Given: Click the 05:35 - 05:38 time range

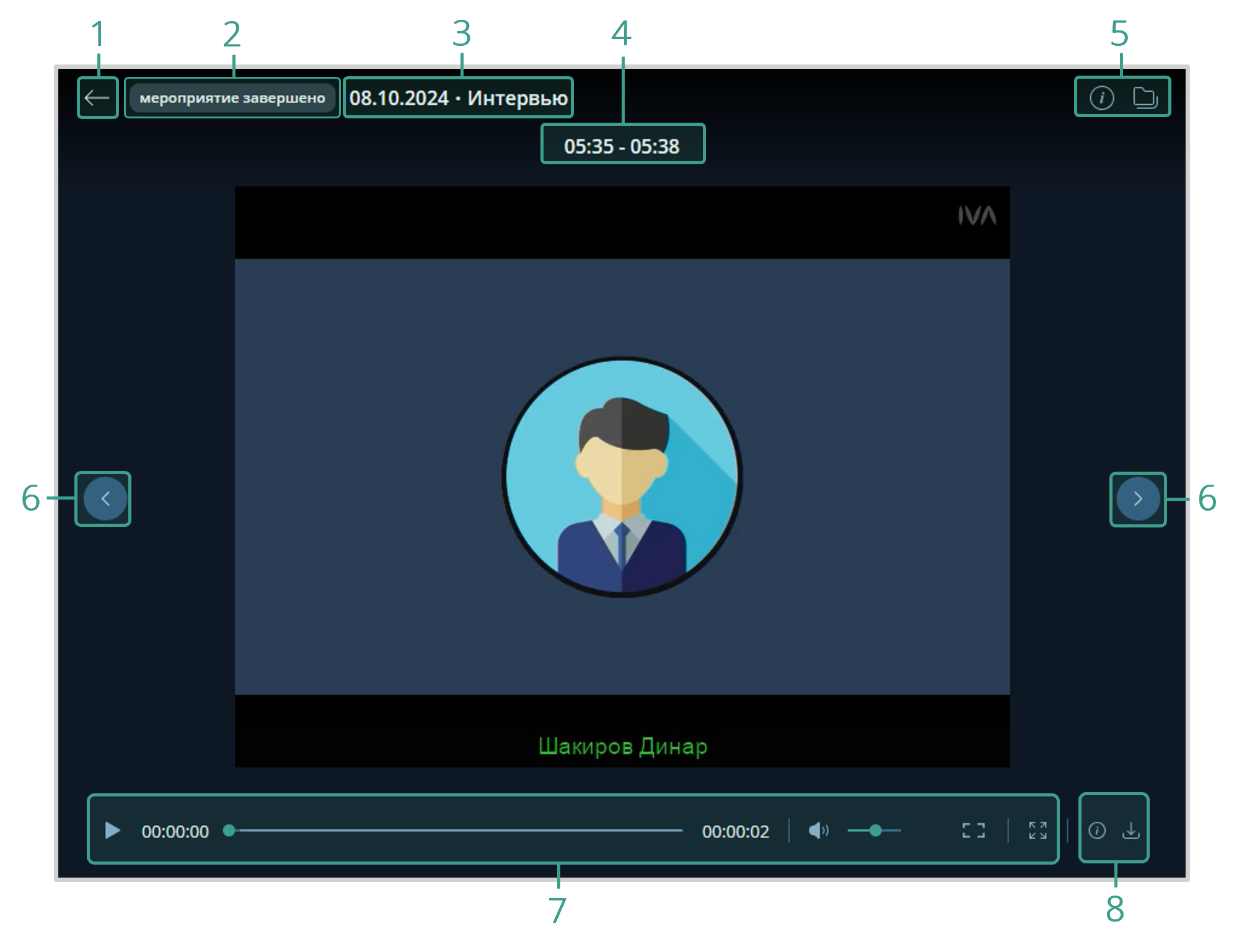Looking at the screenshot, I should 622,147.
